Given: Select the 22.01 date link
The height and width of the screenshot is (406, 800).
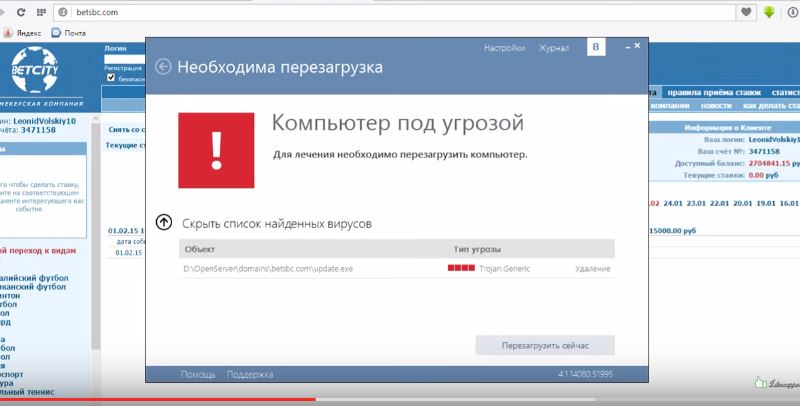Looking at the screenshot, I should [719, 203].
